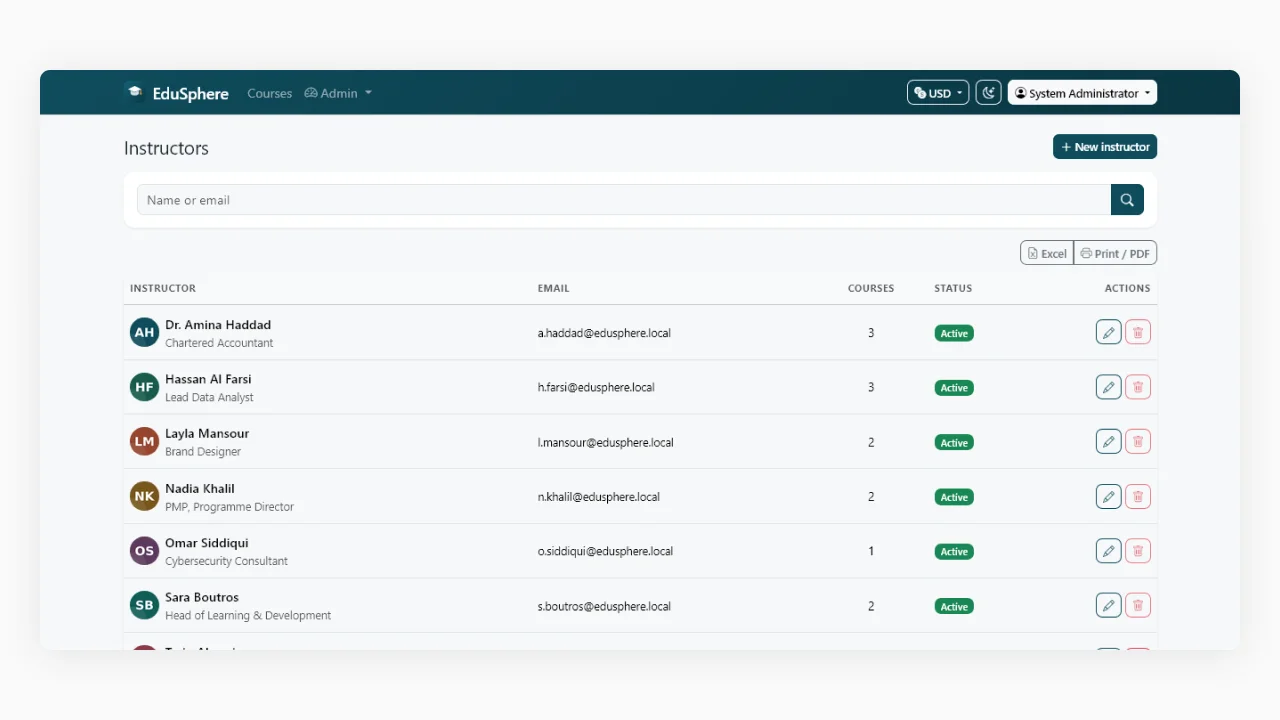Image resolution: width=1280 pixels, height=720 pixels.
Task: Delete Omar Siddiqui with the trash icon
Action: pyautogui.click(x=1138, y=551)
